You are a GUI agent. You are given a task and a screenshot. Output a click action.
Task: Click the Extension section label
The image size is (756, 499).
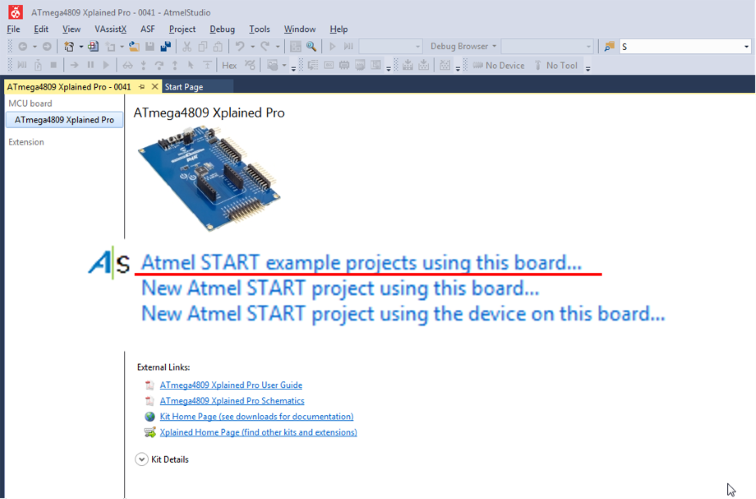click(x=26, y=142)
